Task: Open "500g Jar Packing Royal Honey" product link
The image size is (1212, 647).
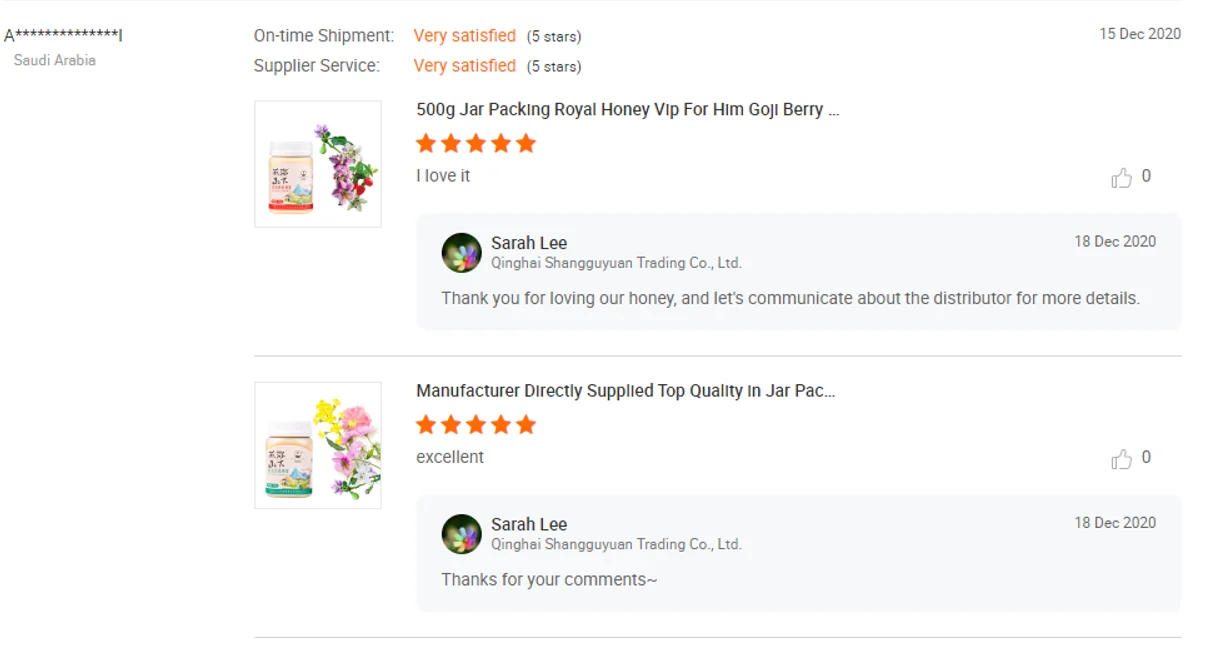Action: [627, 110]
